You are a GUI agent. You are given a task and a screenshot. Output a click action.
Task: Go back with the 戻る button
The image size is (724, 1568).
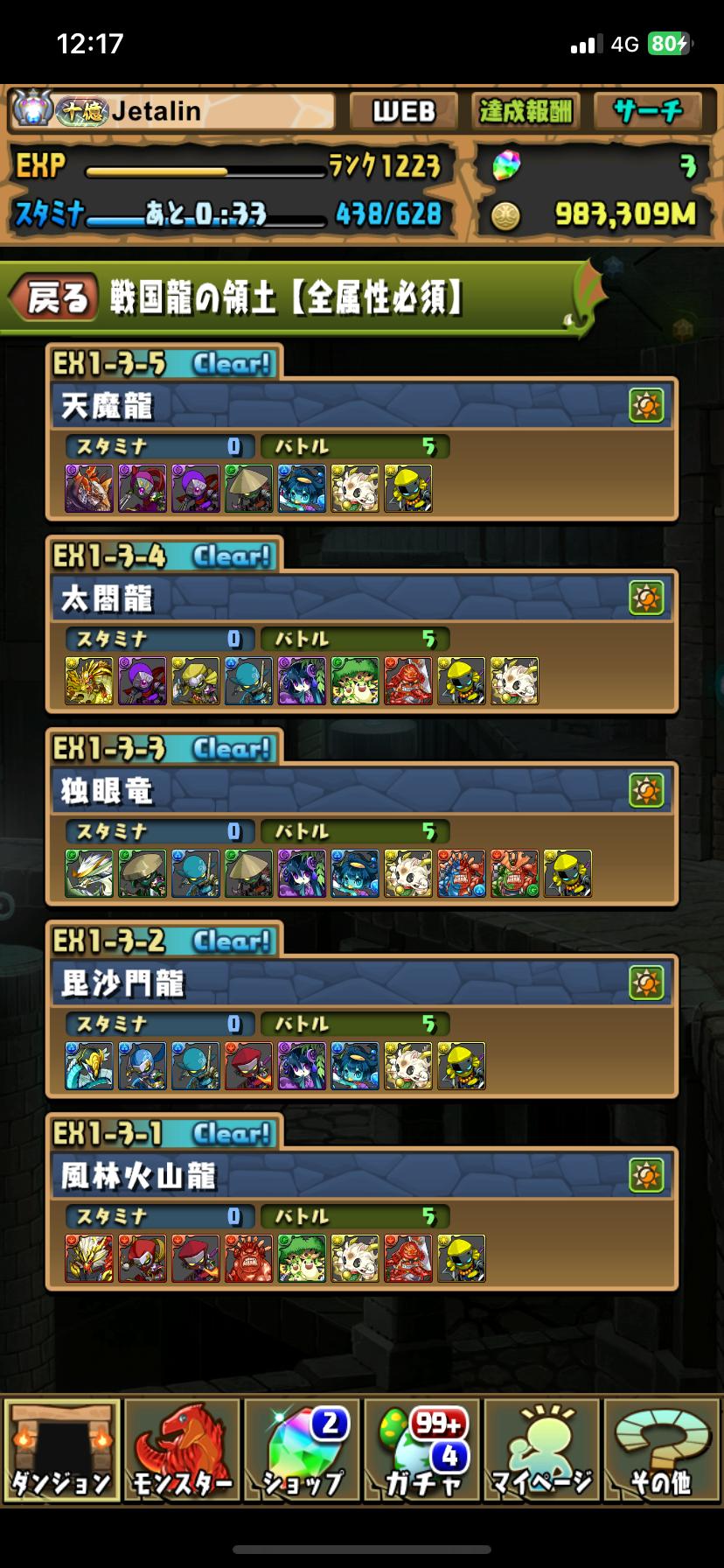coord(54,297)
